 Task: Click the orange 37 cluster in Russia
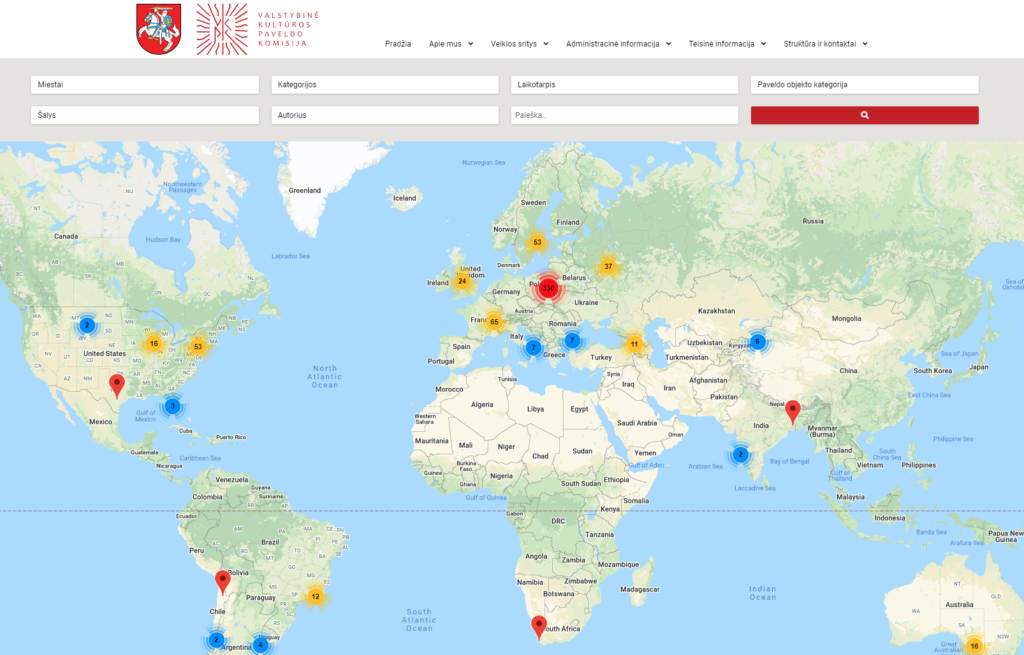(x=608, y=266)
